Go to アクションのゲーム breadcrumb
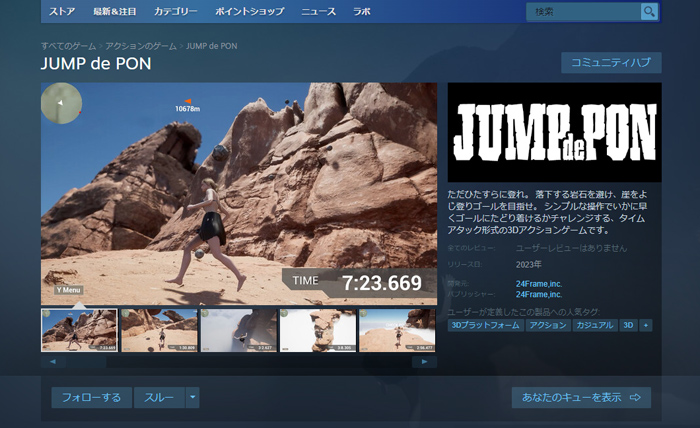The height and width of the screenshot is (428, 700). pos(141,46)
